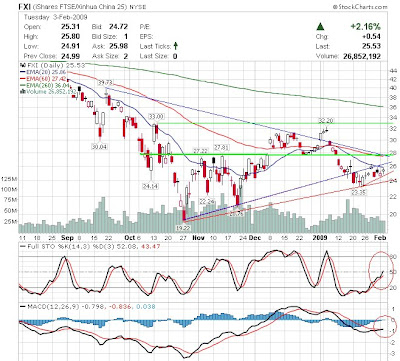Click the P/E label
The width and height of the screenshot is (400, 361).
(x=145, y=27)
